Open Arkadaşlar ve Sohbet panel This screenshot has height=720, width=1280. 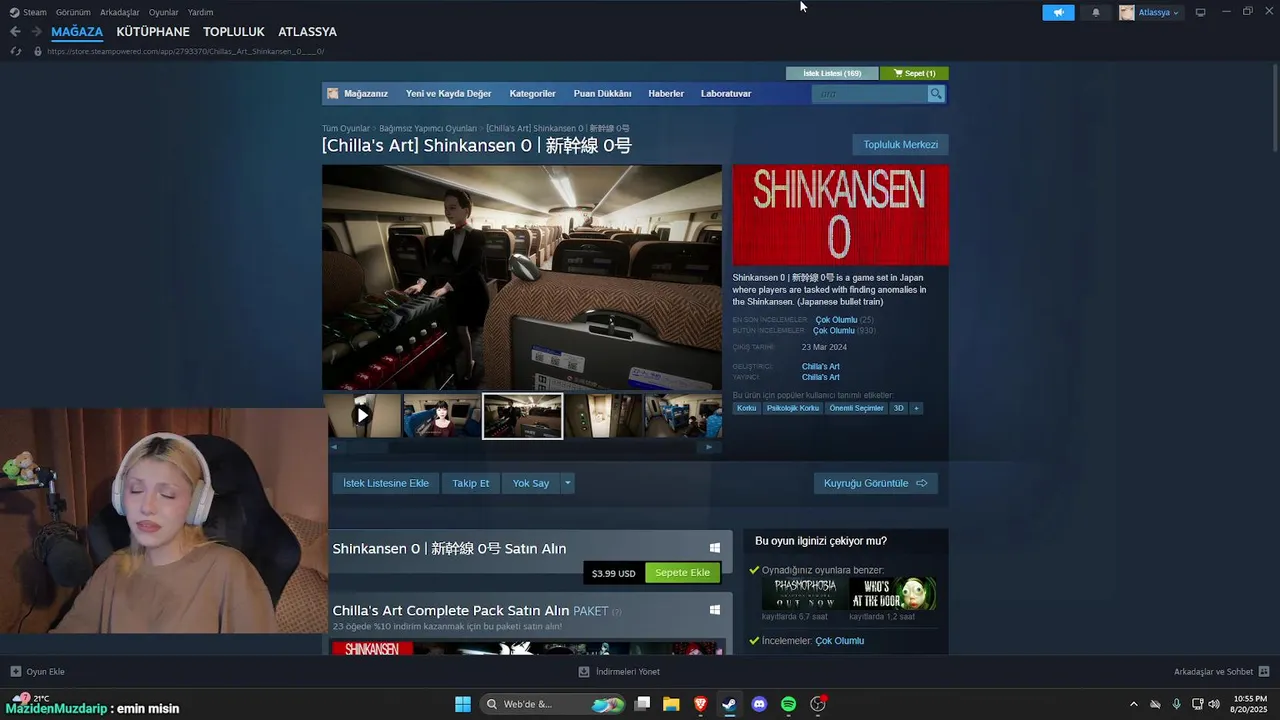(1221, 672)
